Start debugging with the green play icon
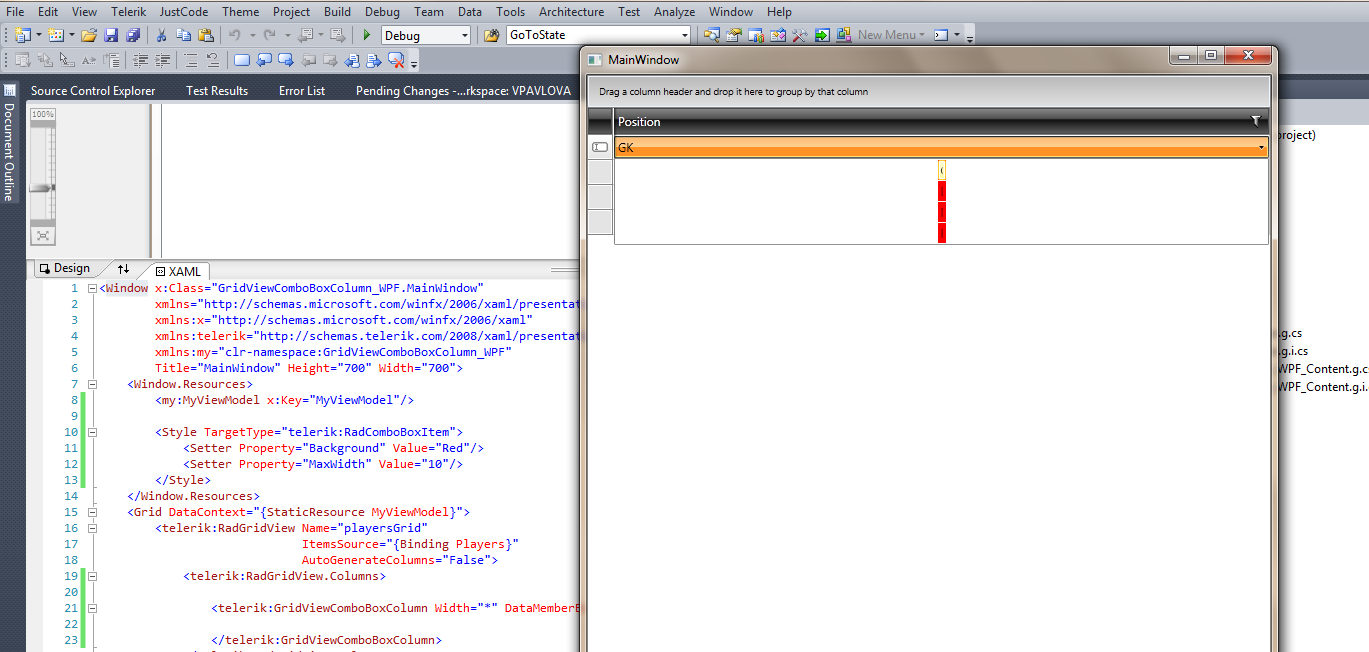Viewport: 1369px width, 652px height. pyautogui.click(x=367, y=35)
